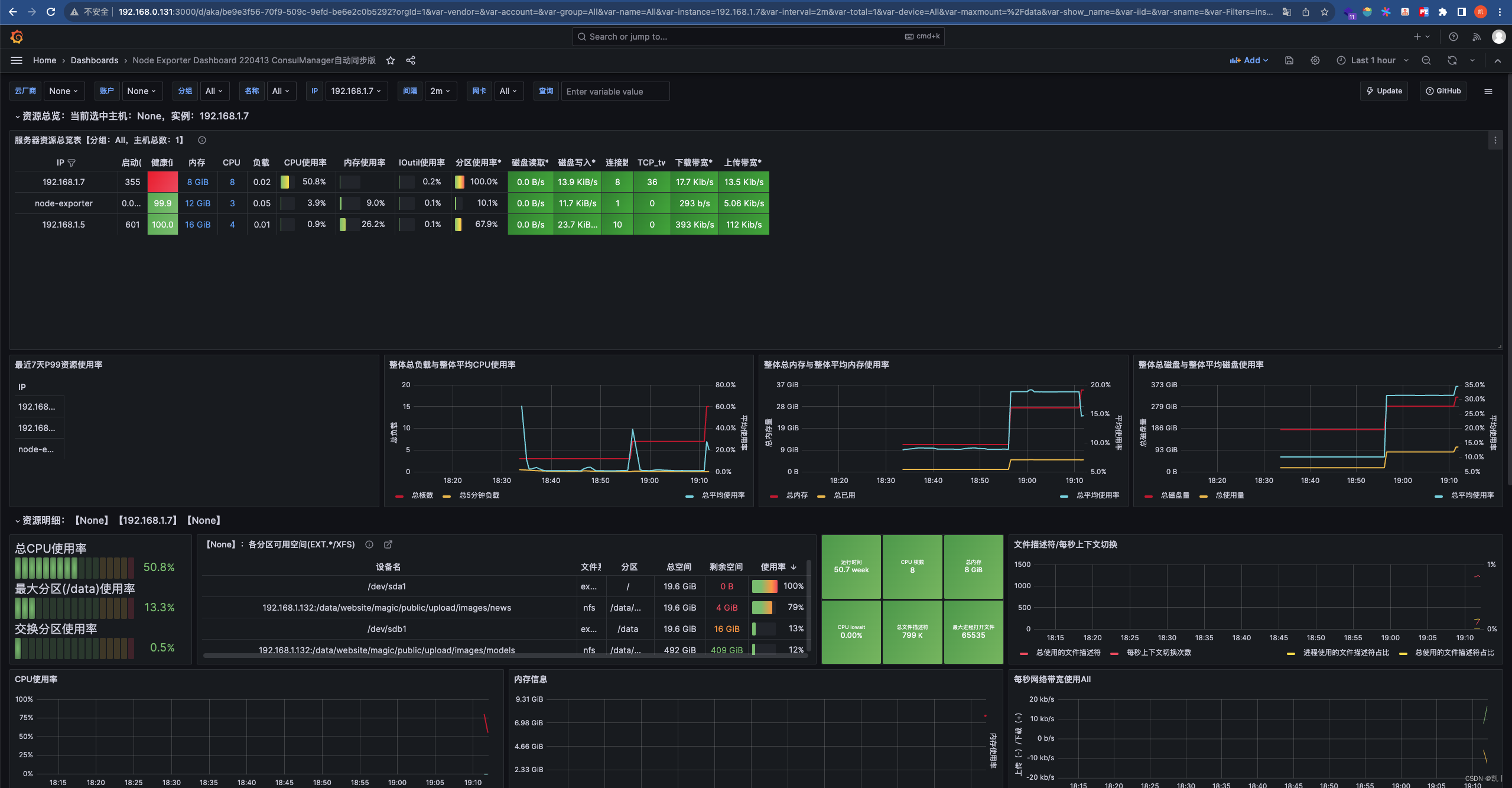Open the 间隔 2m interval dropdown

pyautogui.click(x=441, y=91)
